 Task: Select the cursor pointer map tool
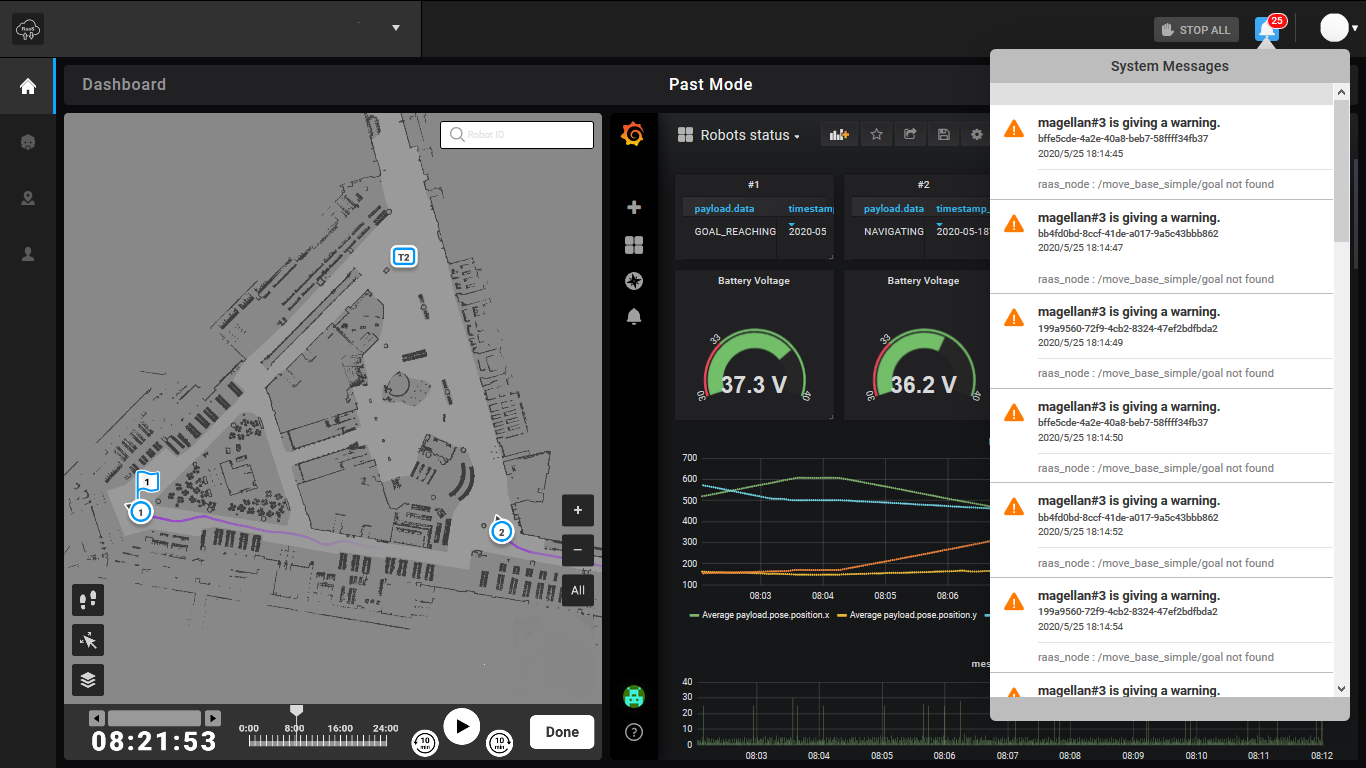[x=88, y=640]
